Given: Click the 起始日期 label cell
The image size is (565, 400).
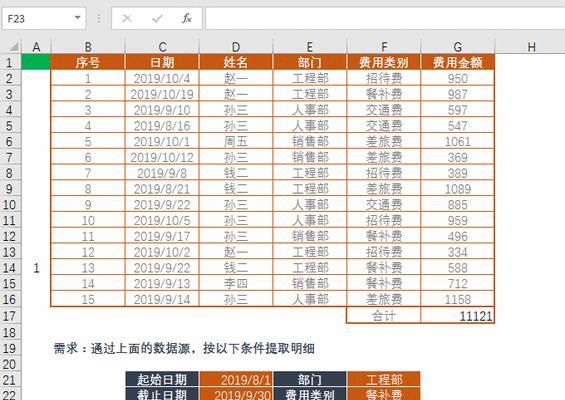Looking at the screenshot, I should [x=162, y=380].
